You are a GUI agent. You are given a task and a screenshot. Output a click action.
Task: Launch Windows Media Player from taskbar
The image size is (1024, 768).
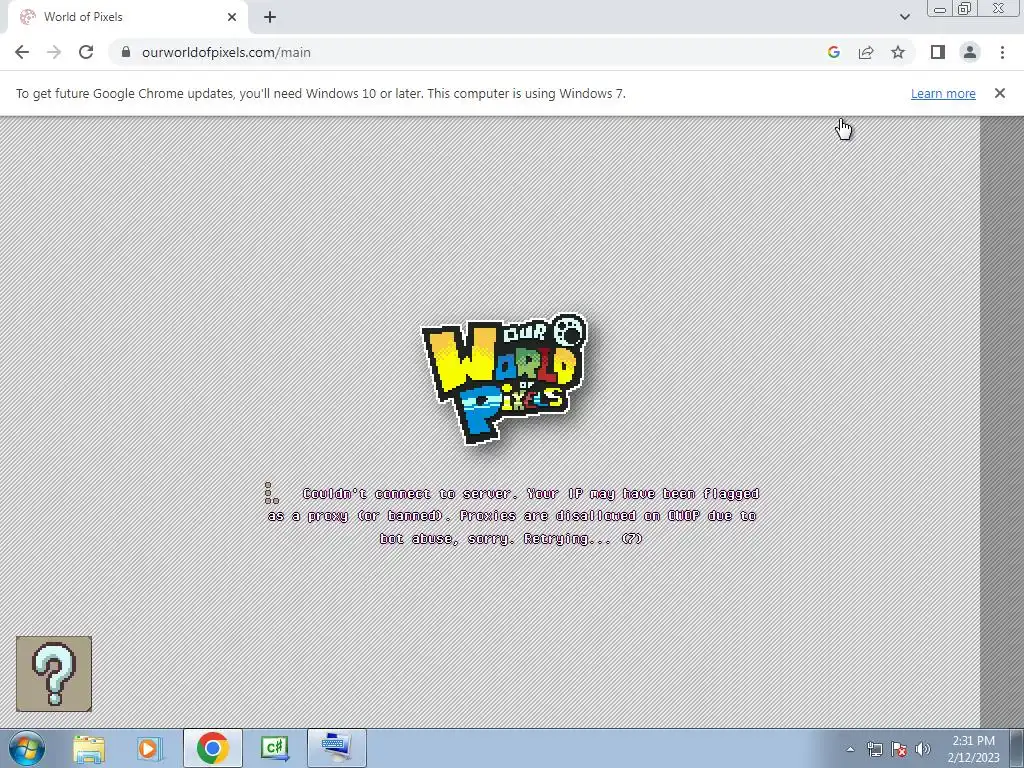149,748
